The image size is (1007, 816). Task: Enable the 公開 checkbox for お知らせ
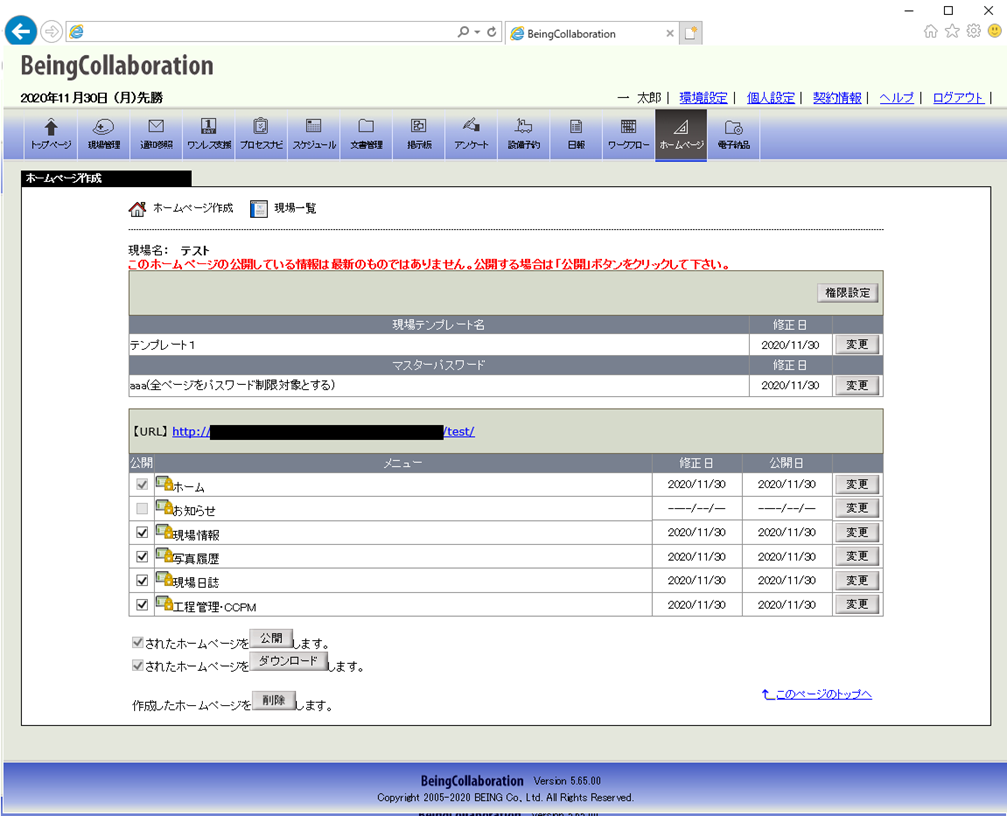pyautogui.click(x=142, y=508)
